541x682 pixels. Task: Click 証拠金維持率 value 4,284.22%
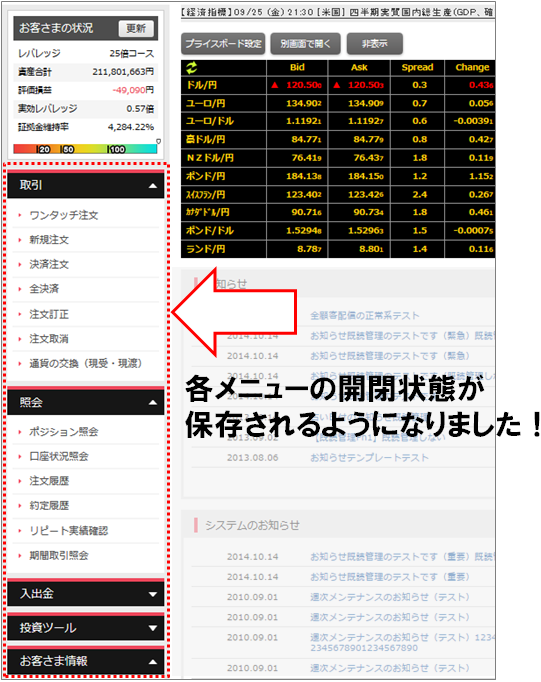click(131, 127)
